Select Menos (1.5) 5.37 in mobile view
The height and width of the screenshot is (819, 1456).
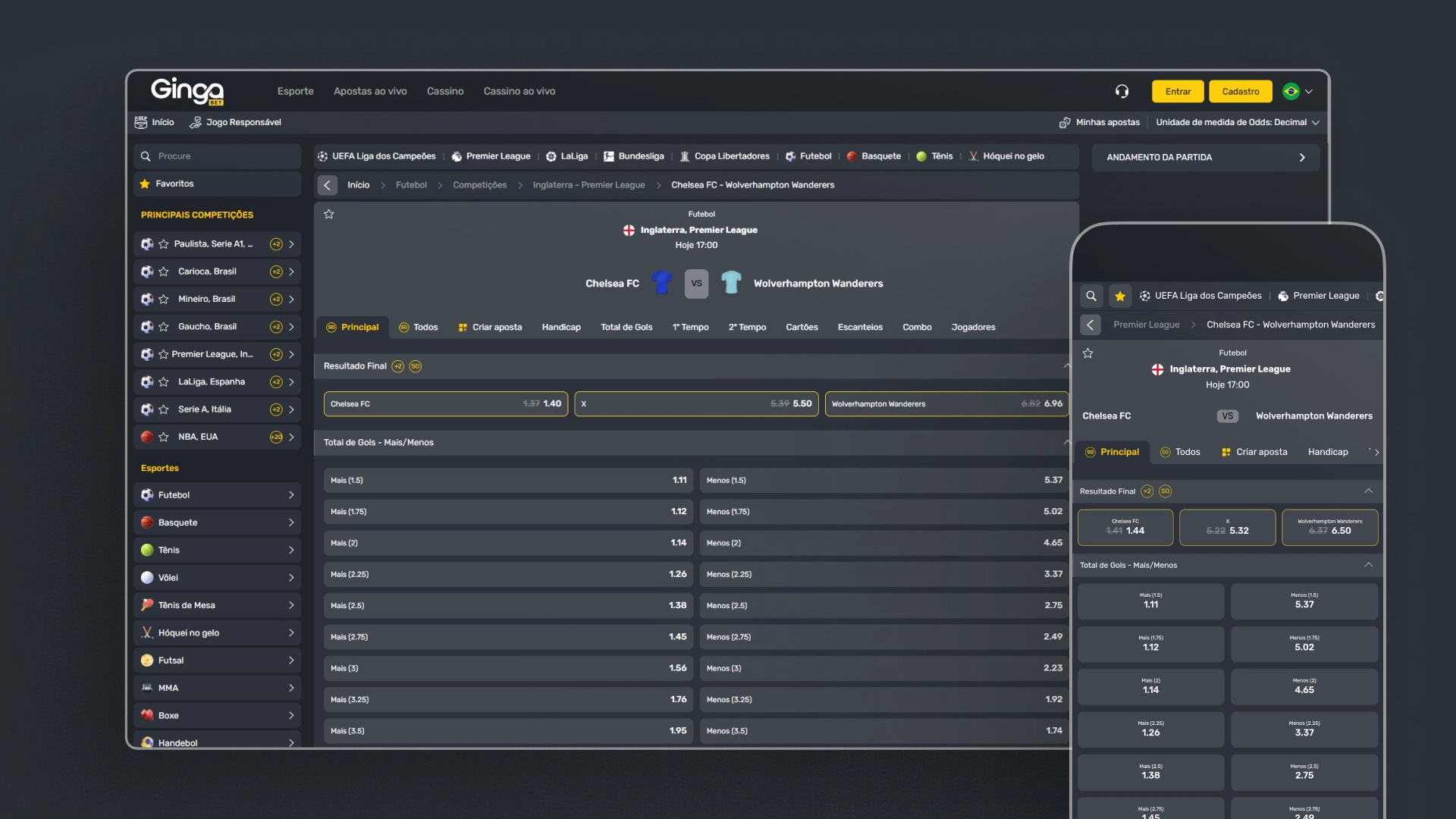[1304, 601]
